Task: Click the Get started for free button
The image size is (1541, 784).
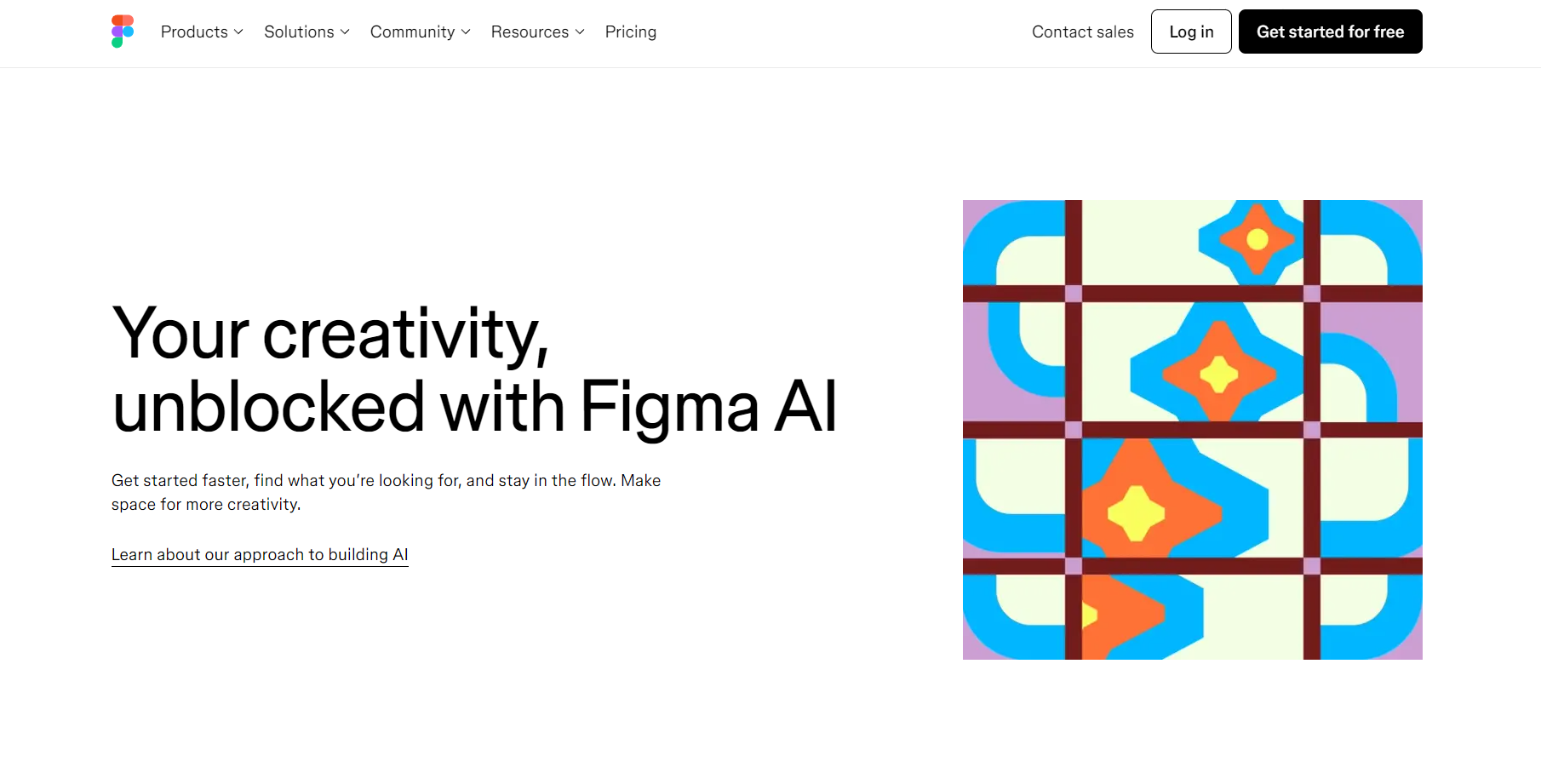Action: pos(1330,31)
